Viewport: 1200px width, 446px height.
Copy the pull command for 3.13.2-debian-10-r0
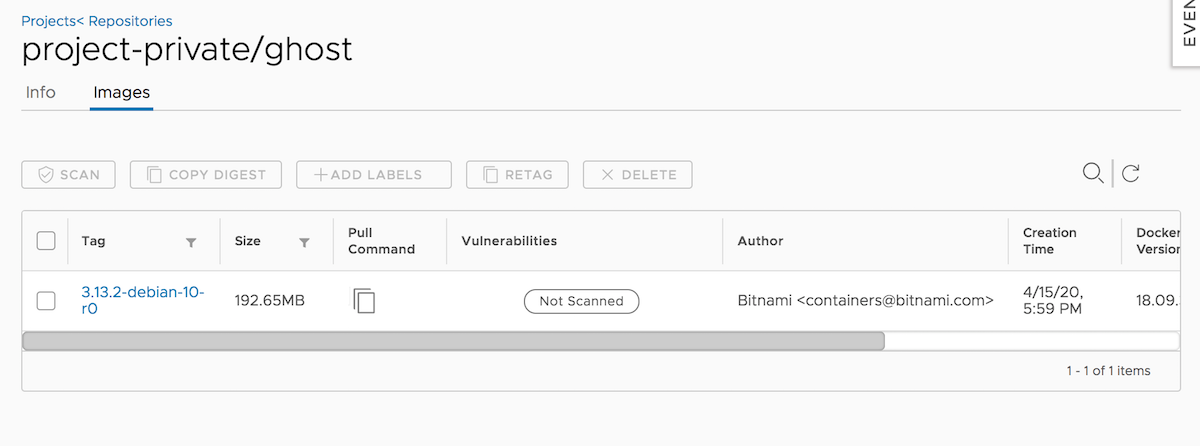point(364,300)
